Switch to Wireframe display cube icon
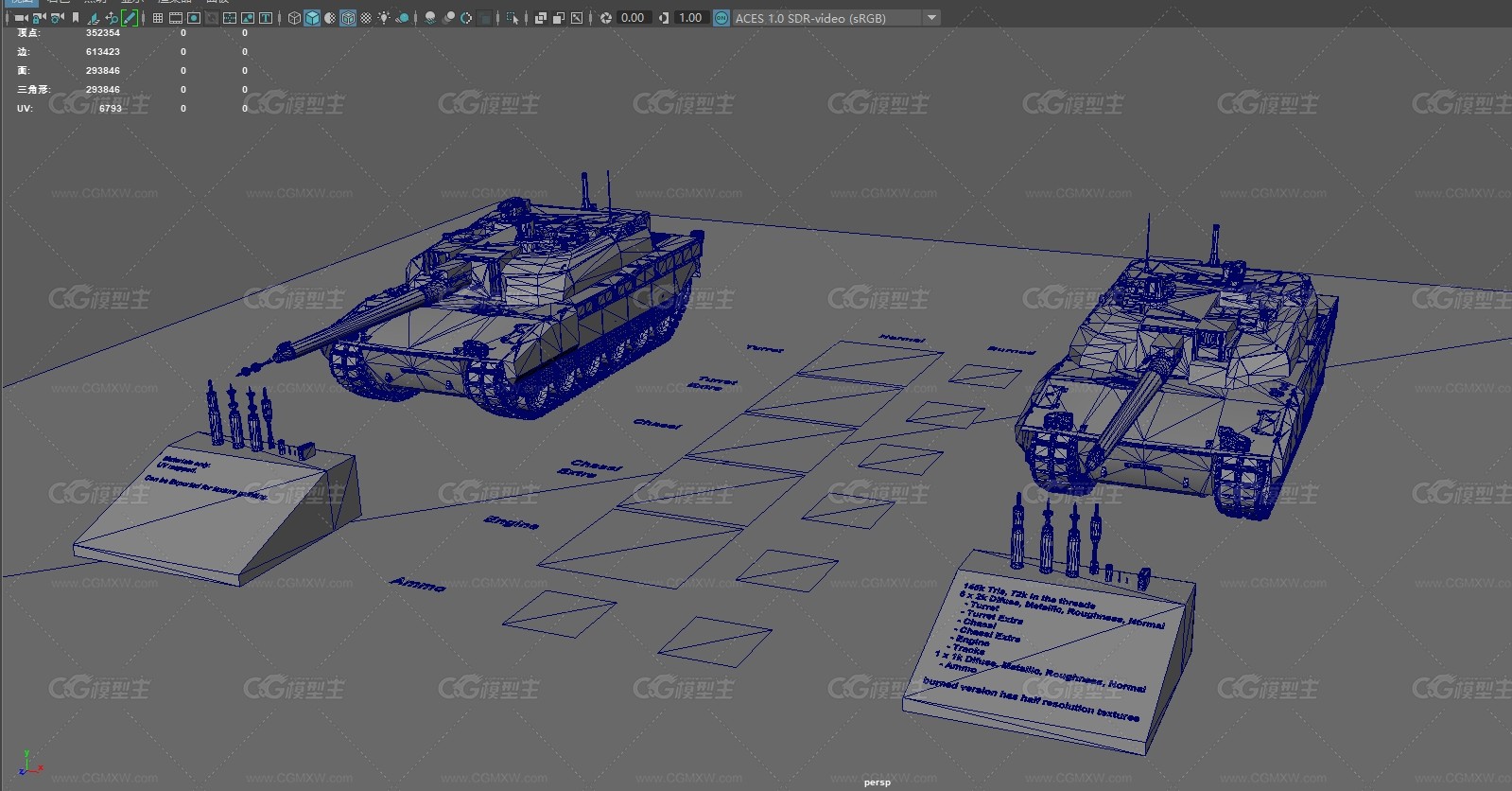The image size is (1512, 791). point(294,18)
